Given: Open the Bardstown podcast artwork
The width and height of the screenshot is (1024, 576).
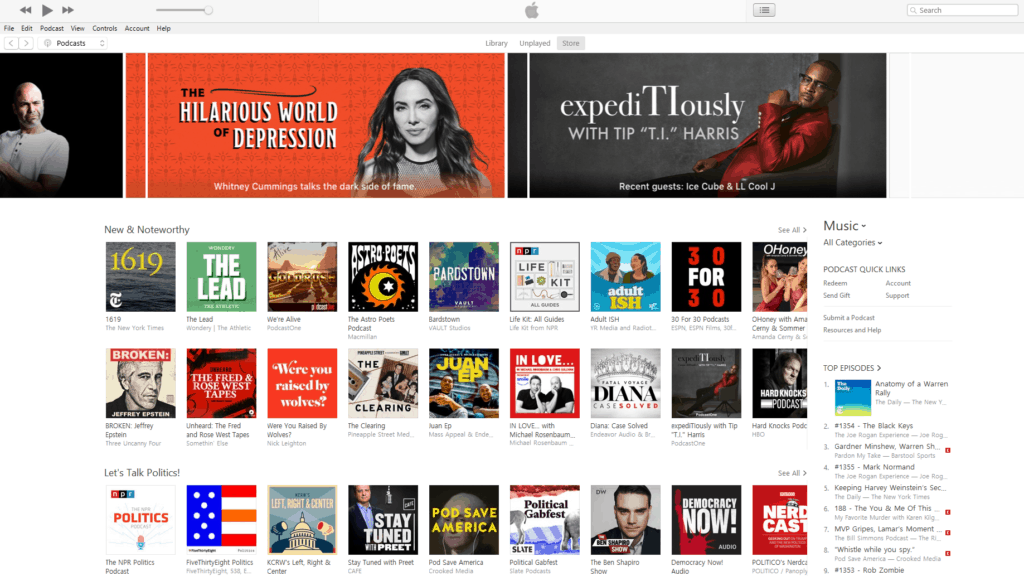Looking at the screenshot, I should tap(464, 277).
